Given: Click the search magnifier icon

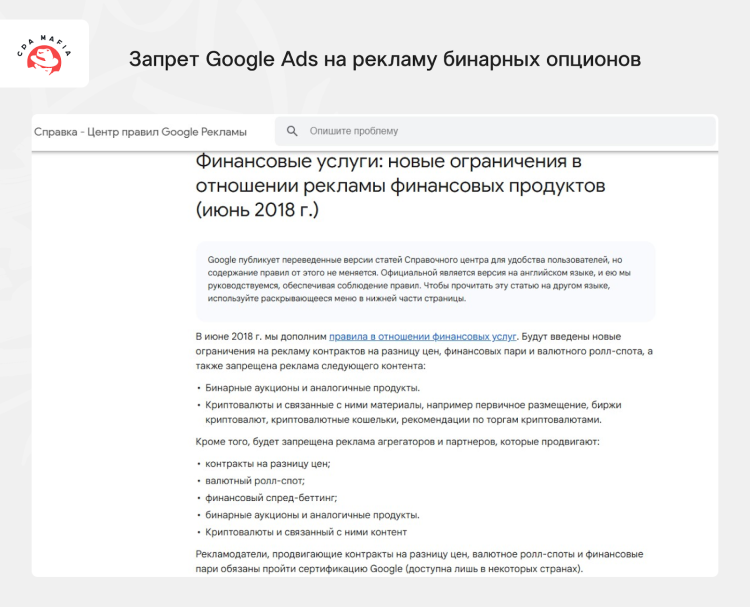Looking at the screenshot, I should [292, 131].
